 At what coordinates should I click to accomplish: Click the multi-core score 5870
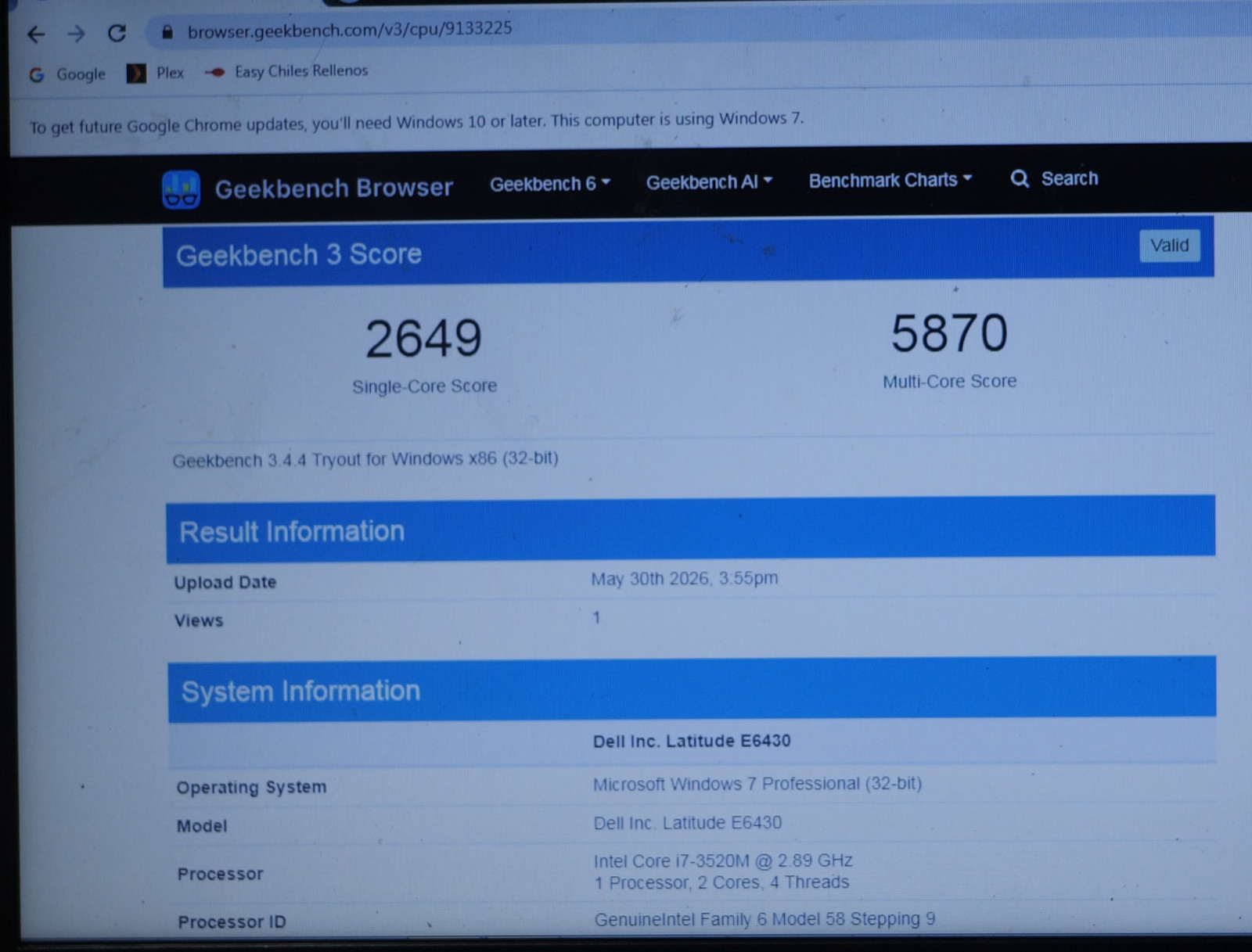point(949,333)
